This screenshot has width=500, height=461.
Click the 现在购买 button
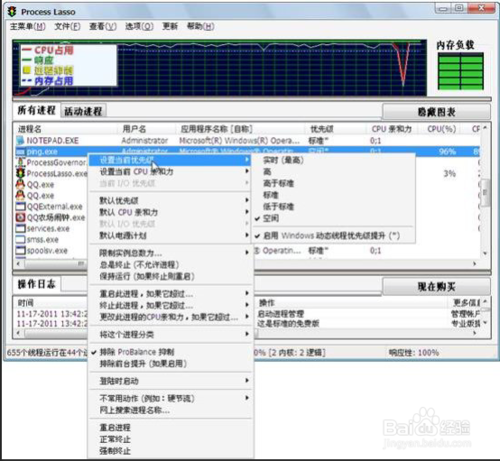[x=436, y=287]
